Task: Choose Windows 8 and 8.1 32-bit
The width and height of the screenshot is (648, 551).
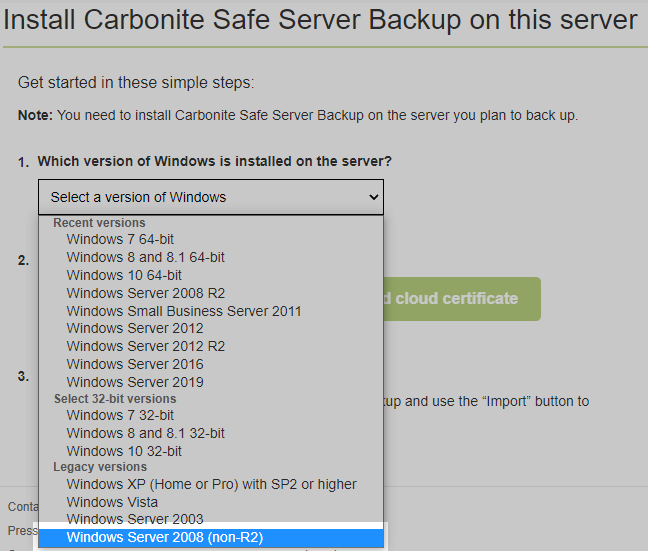Action: 145,433
